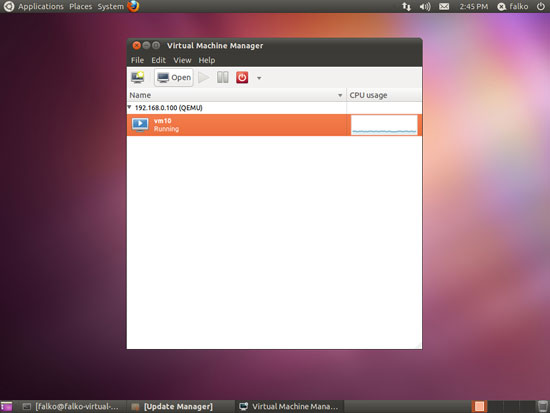Open the File menu
Viewport: 550px width, 413px height.
tap(137, 60)
